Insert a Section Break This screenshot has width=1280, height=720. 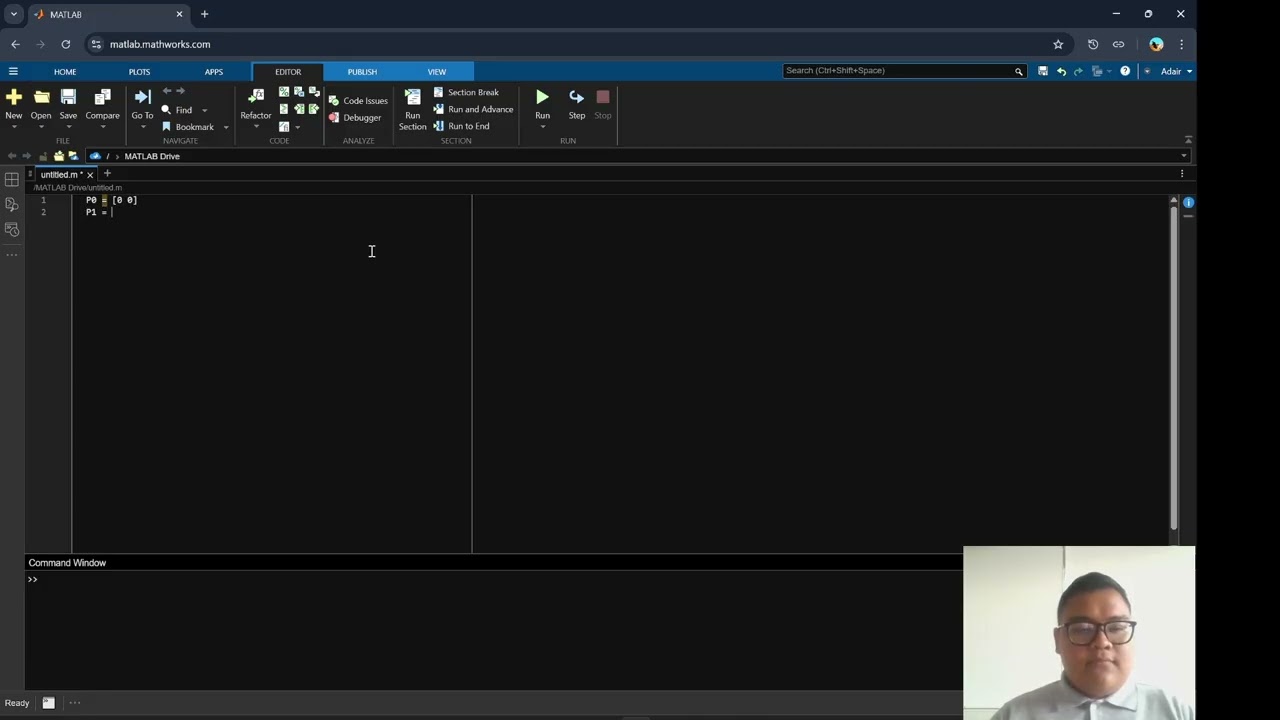(x=466, y=92)
